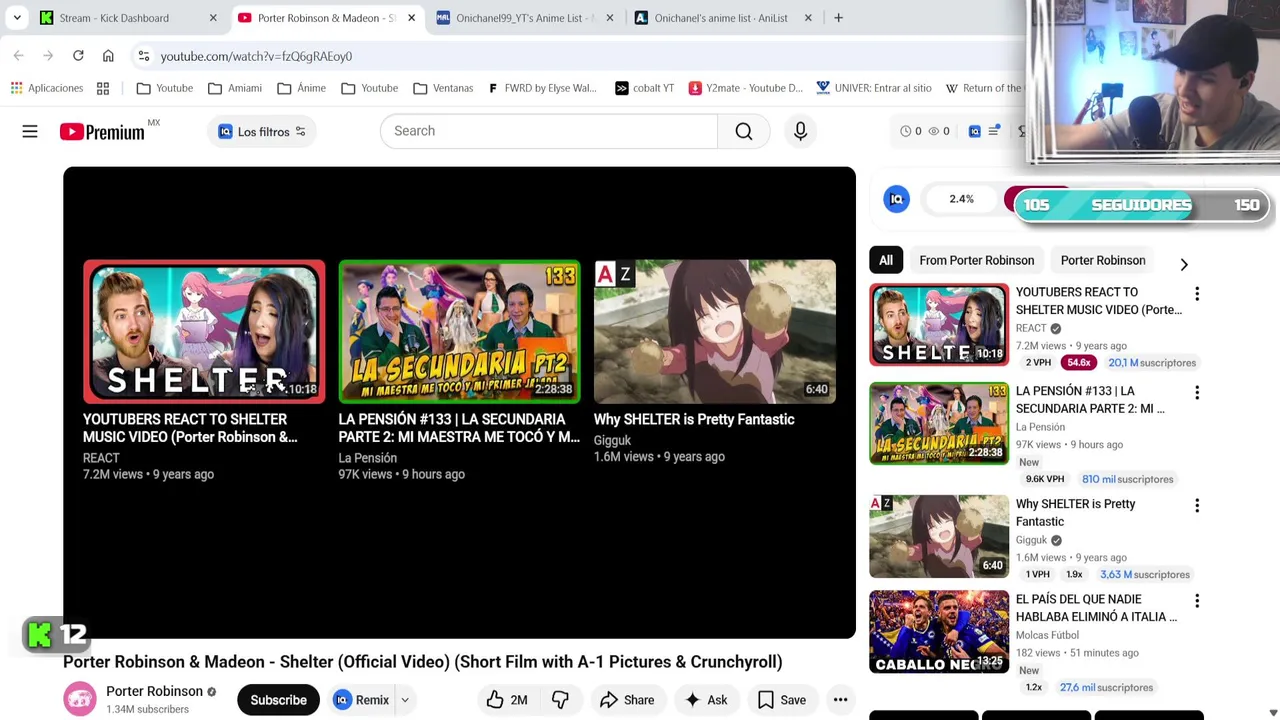Open the cobalt YT bookmark
This screenshot has width=1280, height=720.
[x=645, y=88]
